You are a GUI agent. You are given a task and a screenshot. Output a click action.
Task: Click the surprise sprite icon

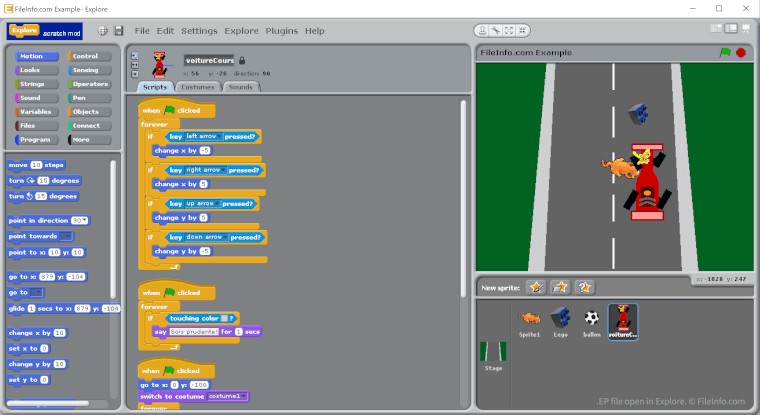tap(585, 287)
